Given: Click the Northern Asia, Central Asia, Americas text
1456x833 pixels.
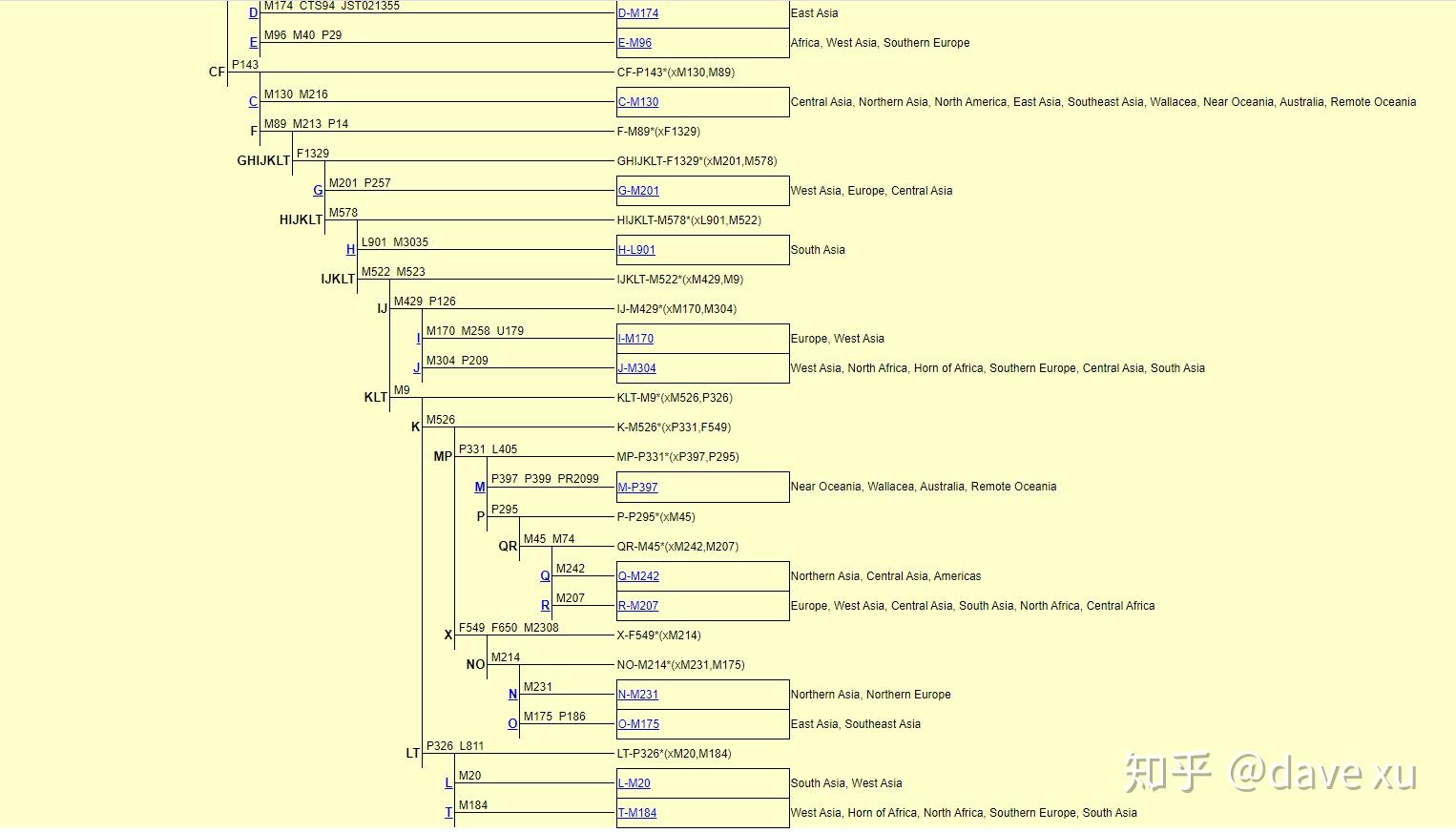Looking at the screenshot, I should [885, 576].
